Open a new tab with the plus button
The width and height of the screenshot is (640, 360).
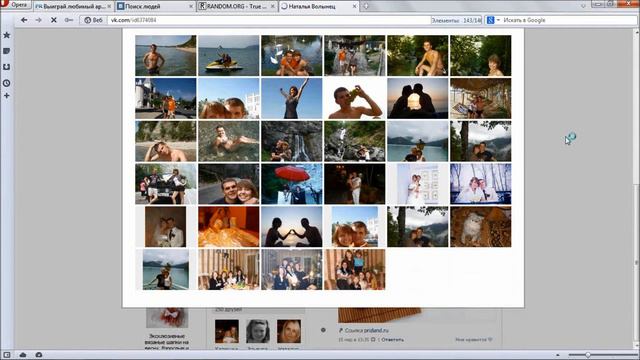[x=366, y=6]
